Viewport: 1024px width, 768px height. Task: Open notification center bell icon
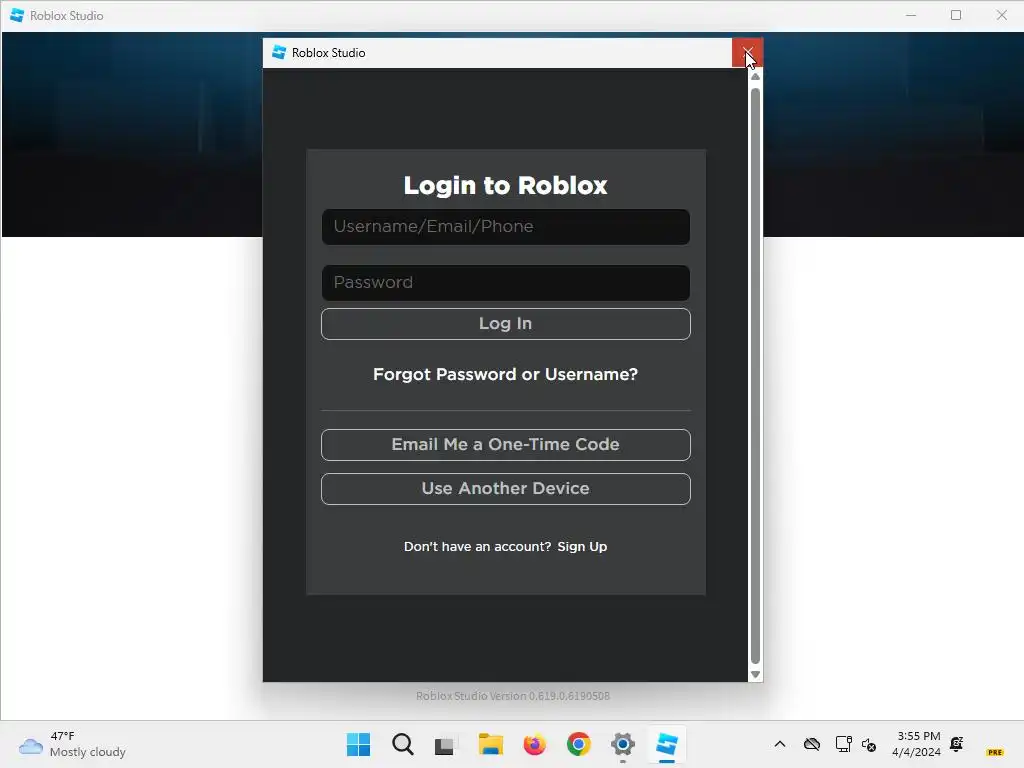[x=957, y=744]
